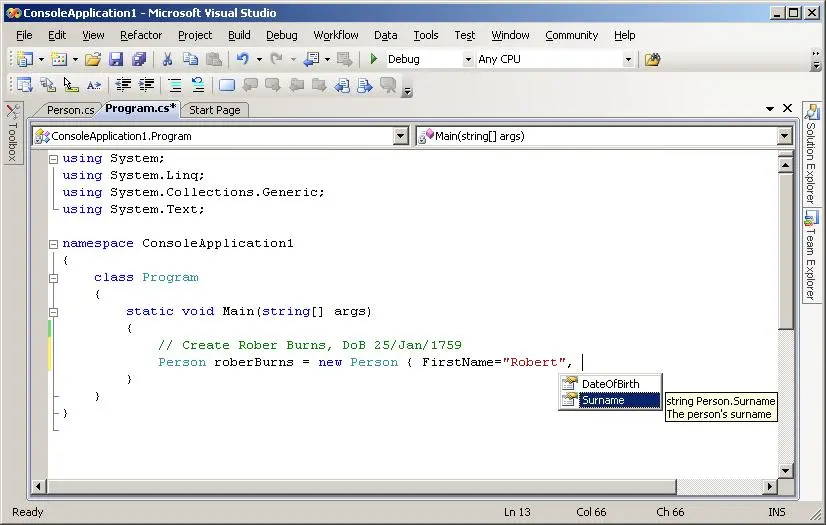Collapse the Main method block
The width and height of the screenshot is (826, 525).
tap(53, 312)
